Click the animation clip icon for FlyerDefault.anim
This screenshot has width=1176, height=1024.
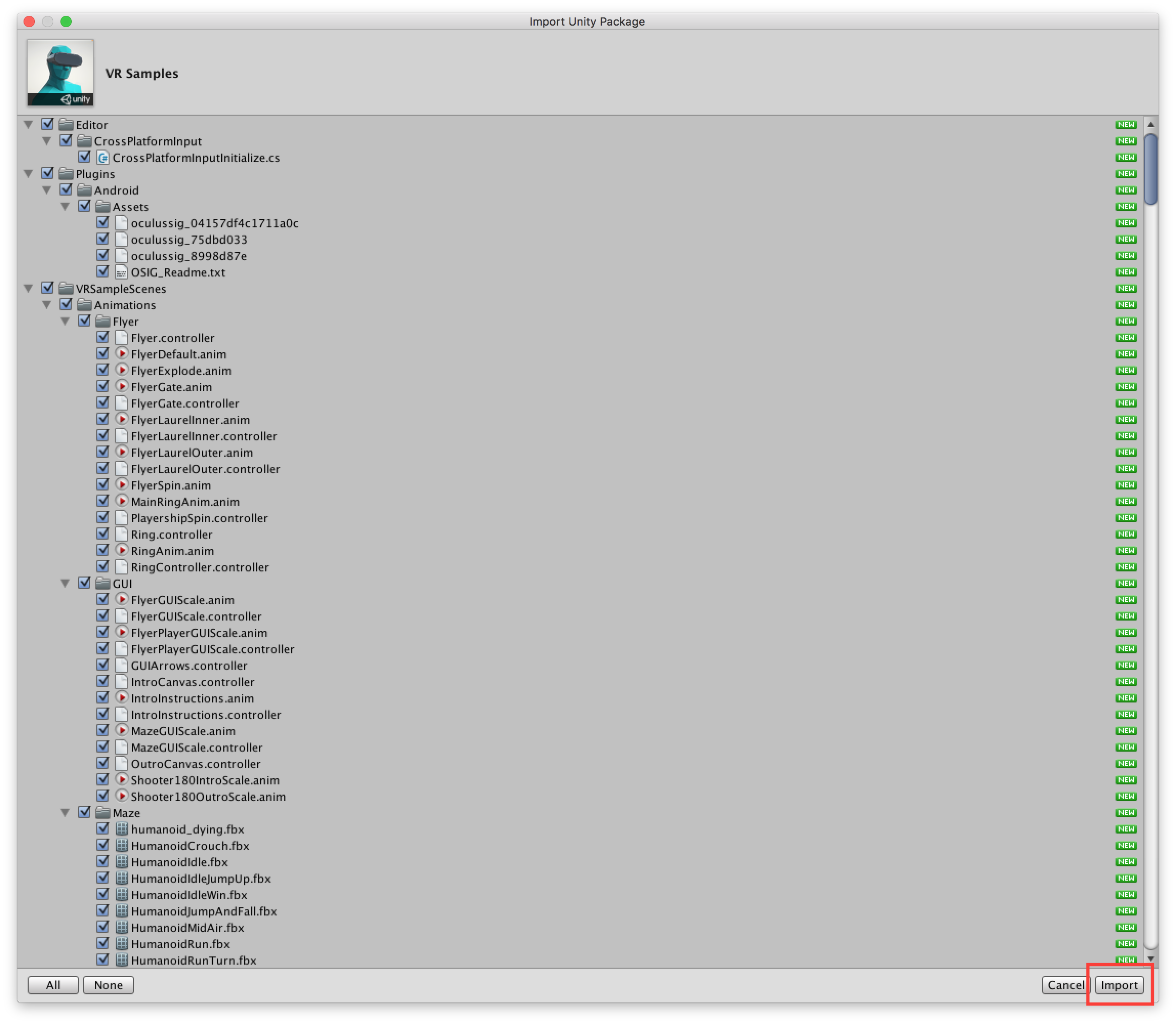click(x=121, y=354)
